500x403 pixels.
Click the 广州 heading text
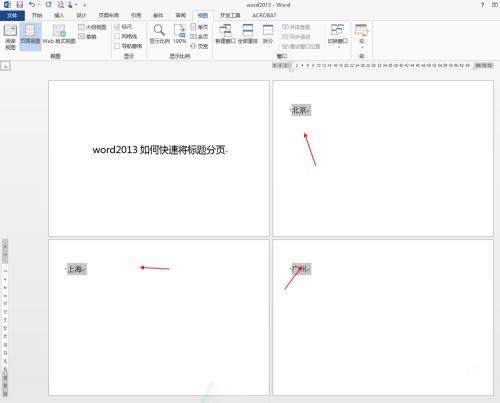[x=300, y=269]
